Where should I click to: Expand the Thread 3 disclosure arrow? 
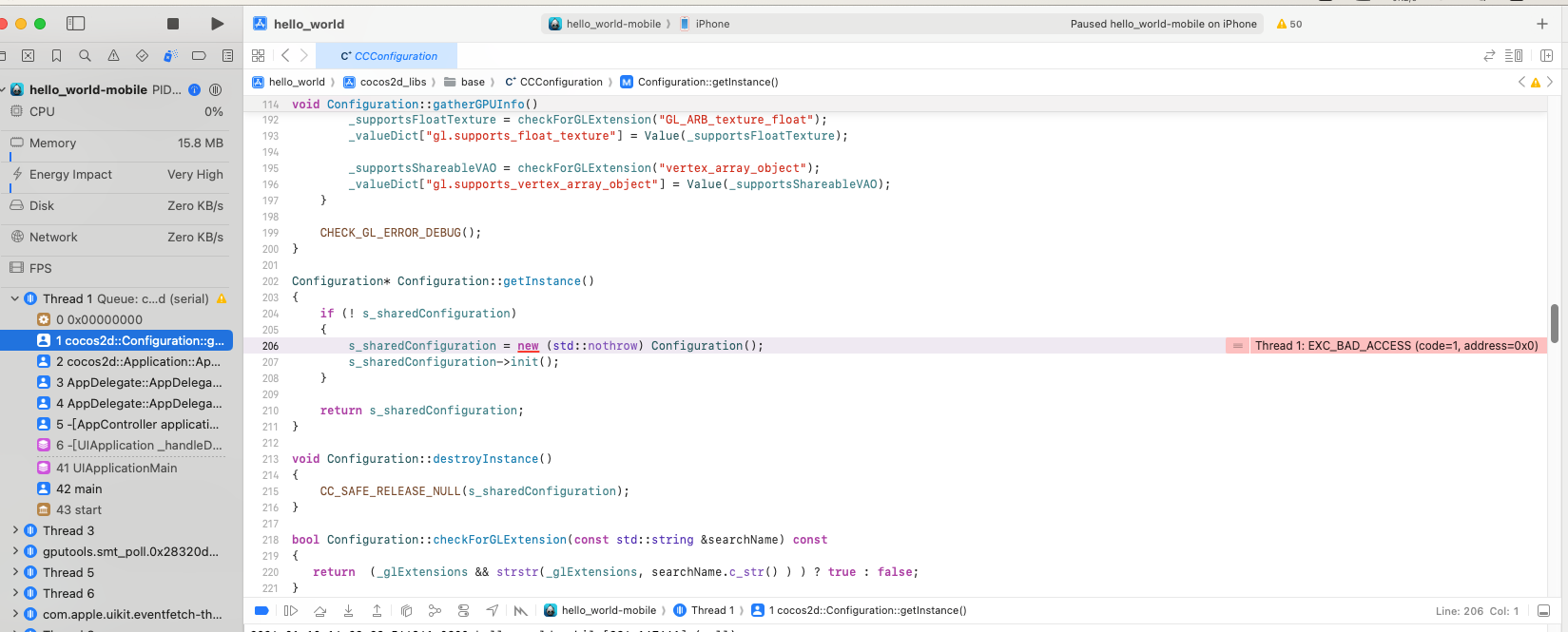[15, 530]
